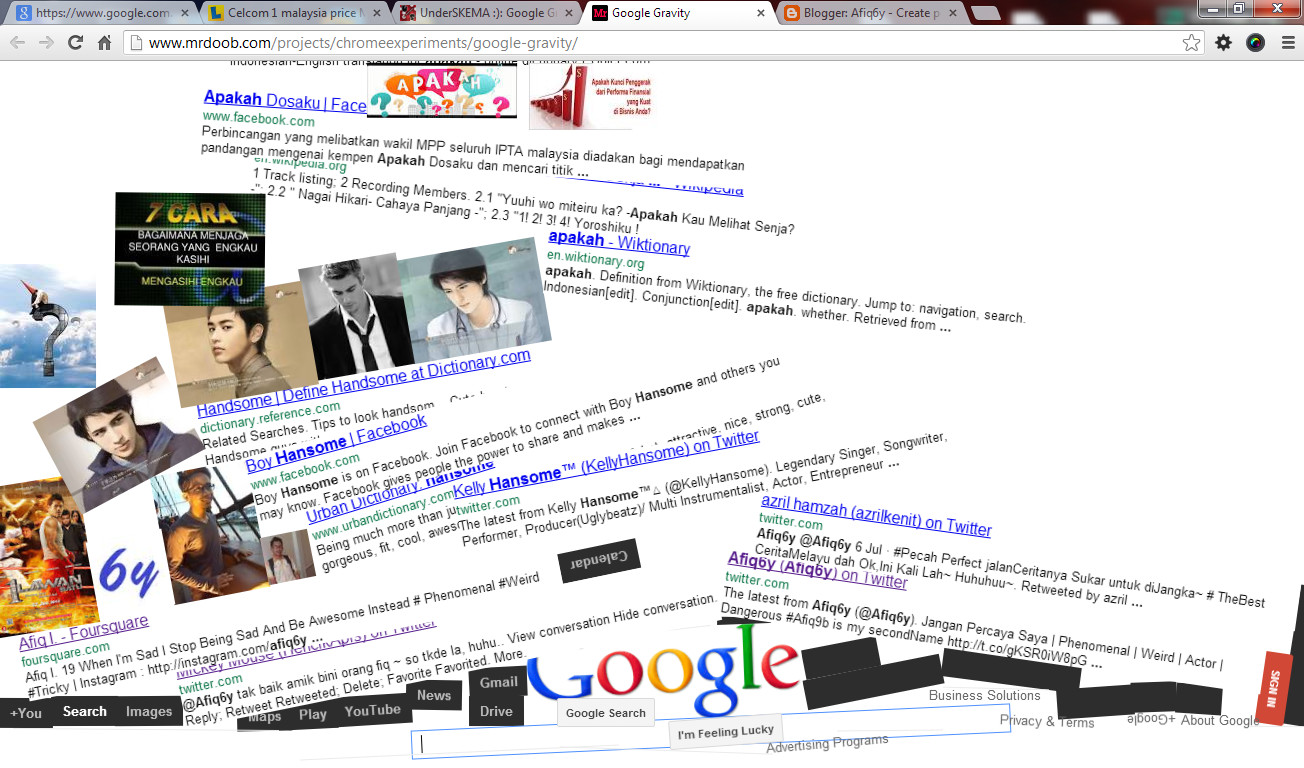Image resolution: width=1304 pixels, height=768 pixels.
Task: Click the Privacy & Terms footer link
Action: [1047, 721]
